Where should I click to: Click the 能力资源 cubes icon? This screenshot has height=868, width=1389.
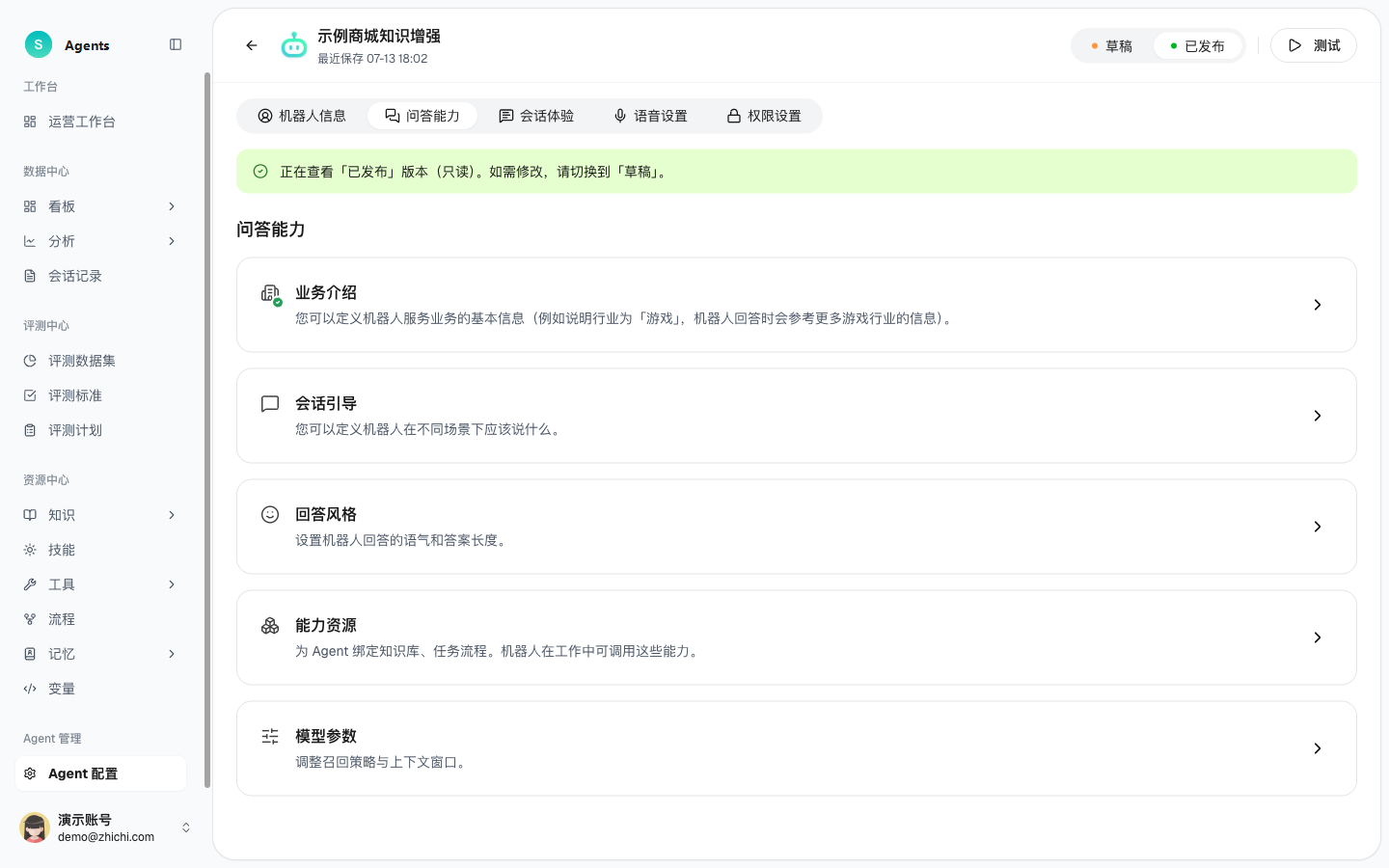270,626
